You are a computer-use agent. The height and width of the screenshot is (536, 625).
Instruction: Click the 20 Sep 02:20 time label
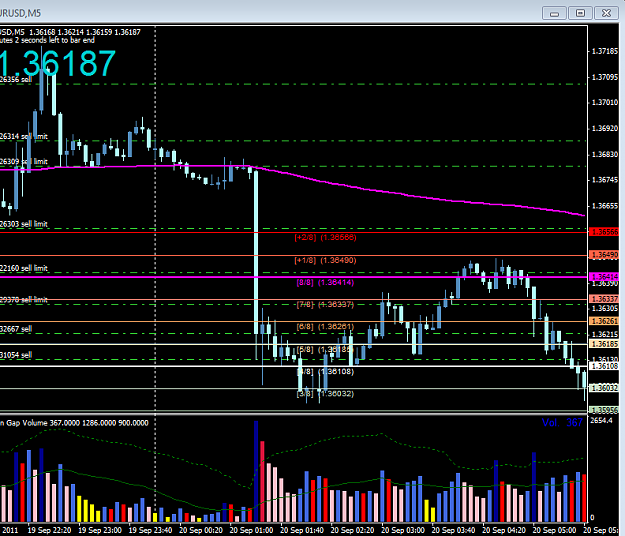tap(353, 530)
